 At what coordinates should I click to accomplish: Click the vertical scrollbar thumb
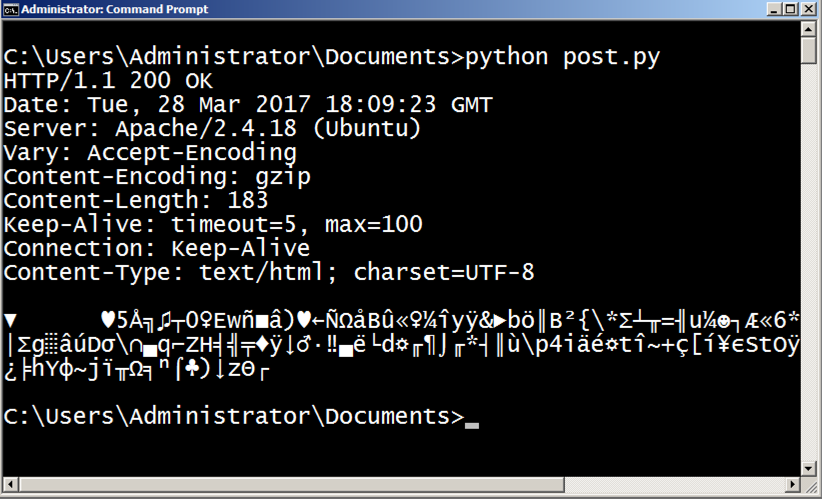point(810,50)
